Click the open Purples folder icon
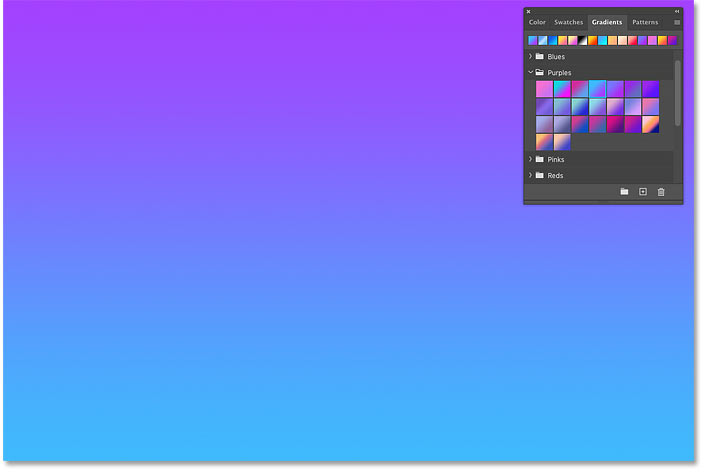This screenshot has height=472, width=704. (x=540, y=72)
